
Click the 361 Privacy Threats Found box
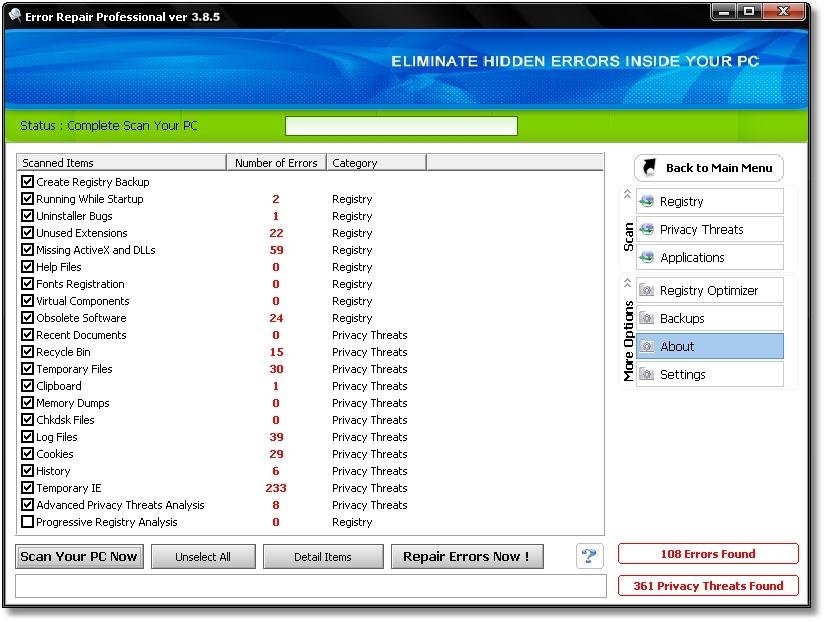tap(708, 586)
